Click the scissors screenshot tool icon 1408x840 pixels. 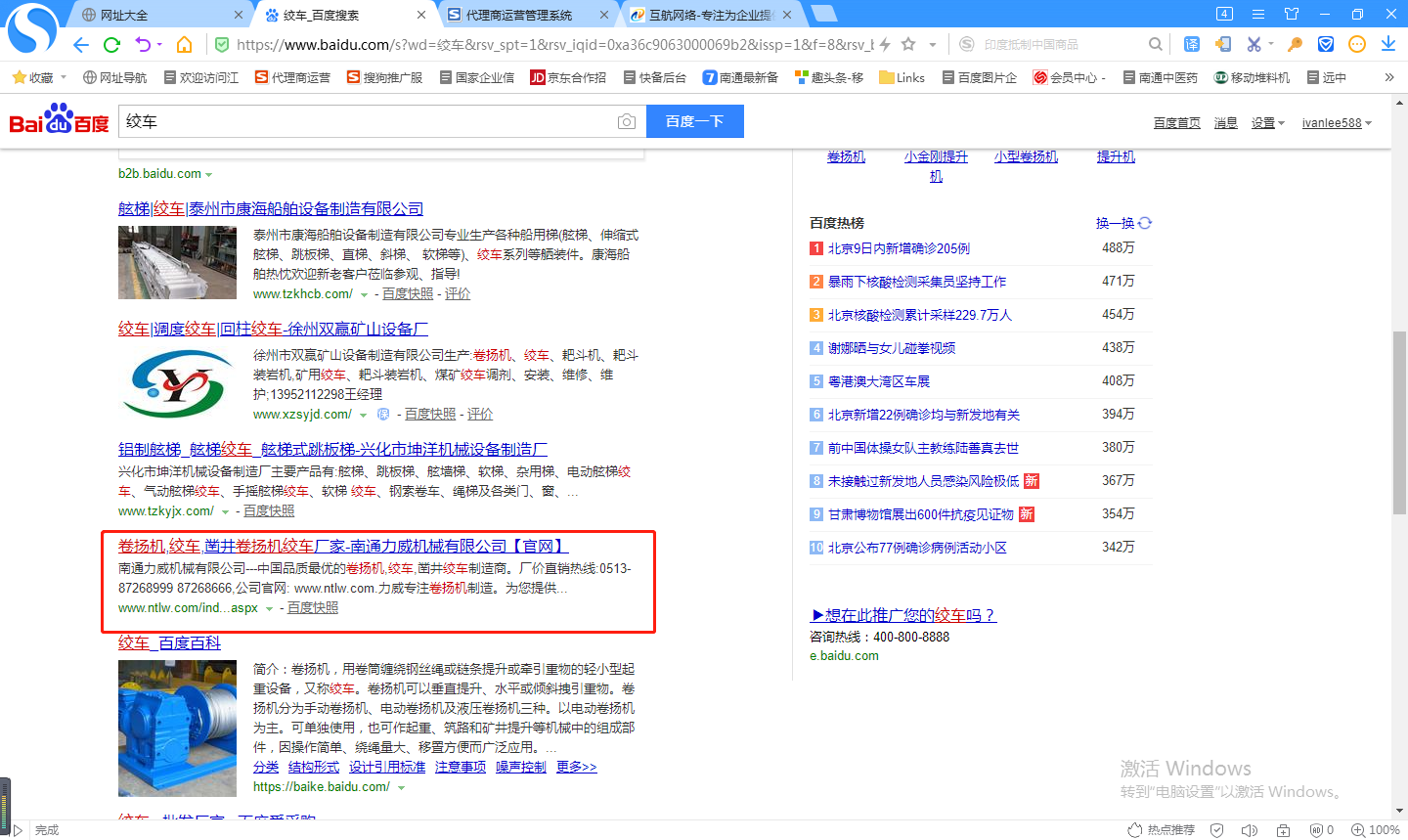pyautogui.click(x=1254, y=44)
